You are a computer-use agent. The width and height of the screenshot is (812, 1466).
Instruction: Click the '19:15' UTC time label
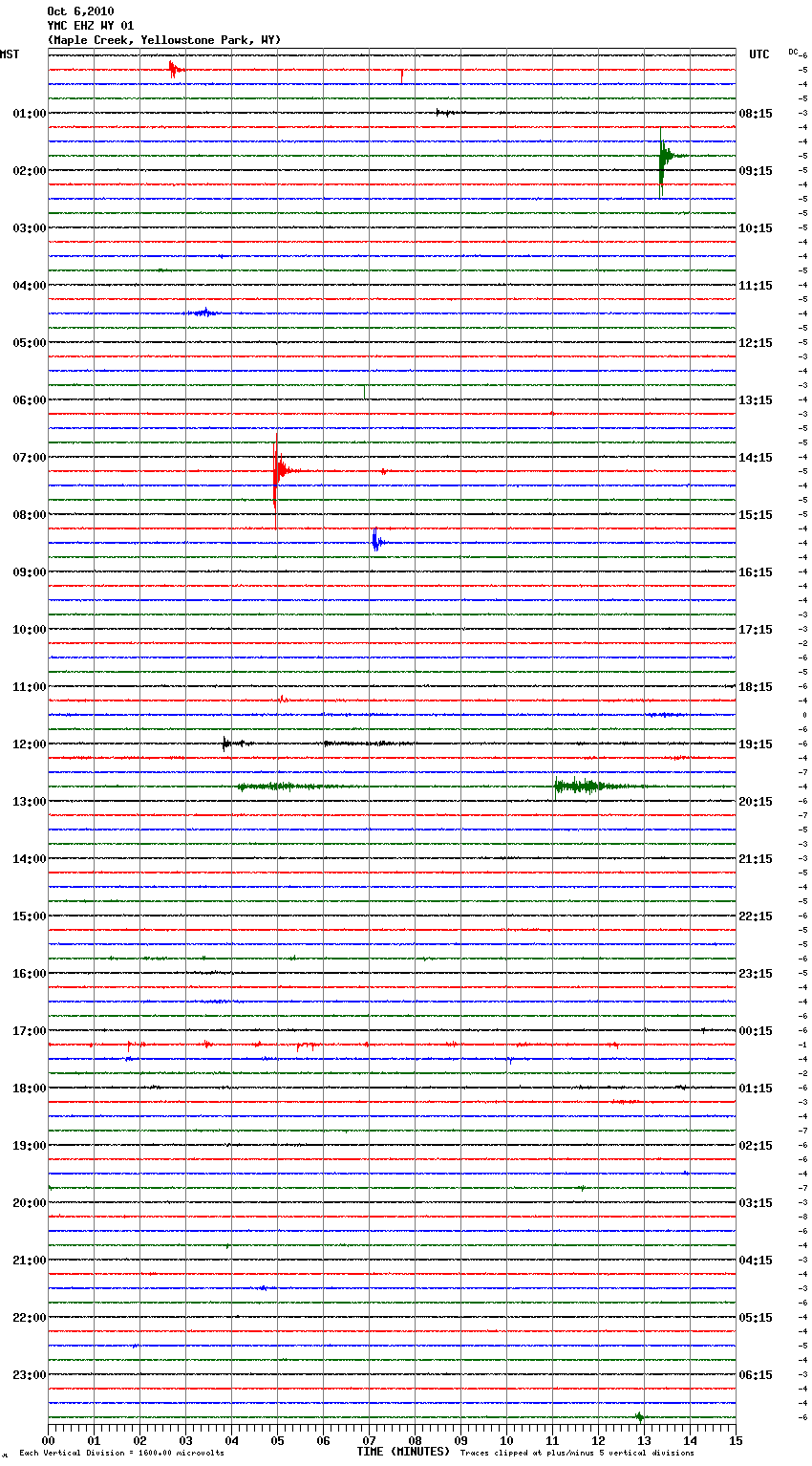(x=756, y=744)
